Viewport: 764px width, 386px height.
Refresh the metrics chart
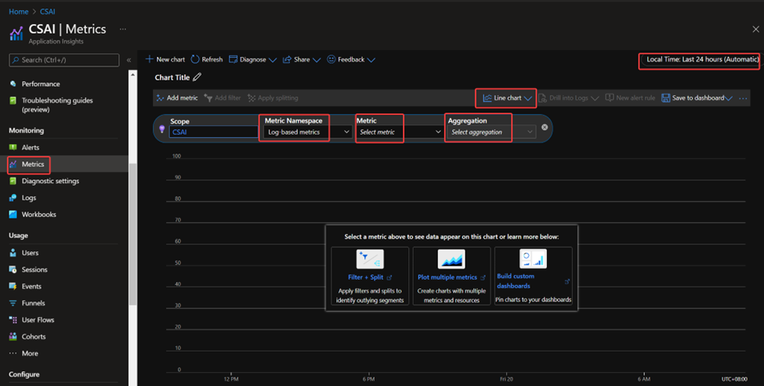207,59
